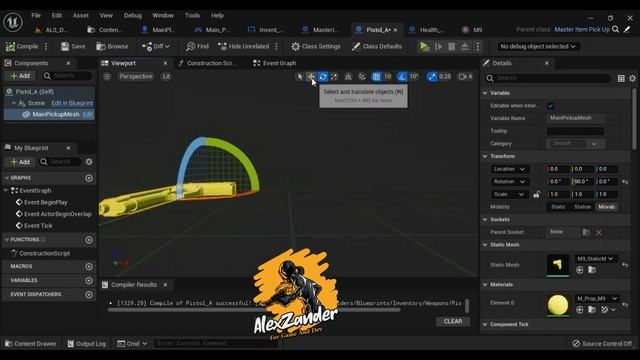Add a new function with plus icon
640x360 pixels.
coord(89,240)
